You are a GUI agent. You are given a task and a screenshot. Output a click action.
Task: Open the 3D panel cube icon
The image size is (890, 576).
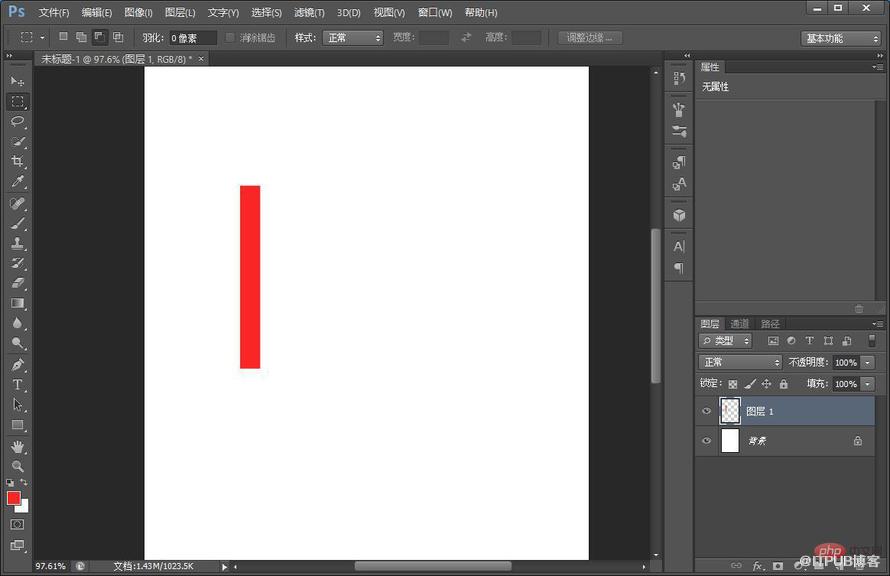679,216
